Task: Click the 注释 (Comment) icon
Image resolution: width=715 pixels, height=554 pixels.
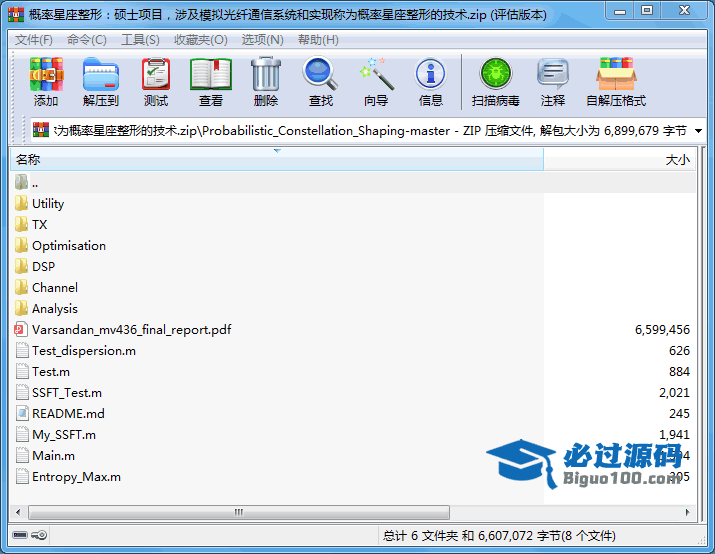Action: [553, 73]
